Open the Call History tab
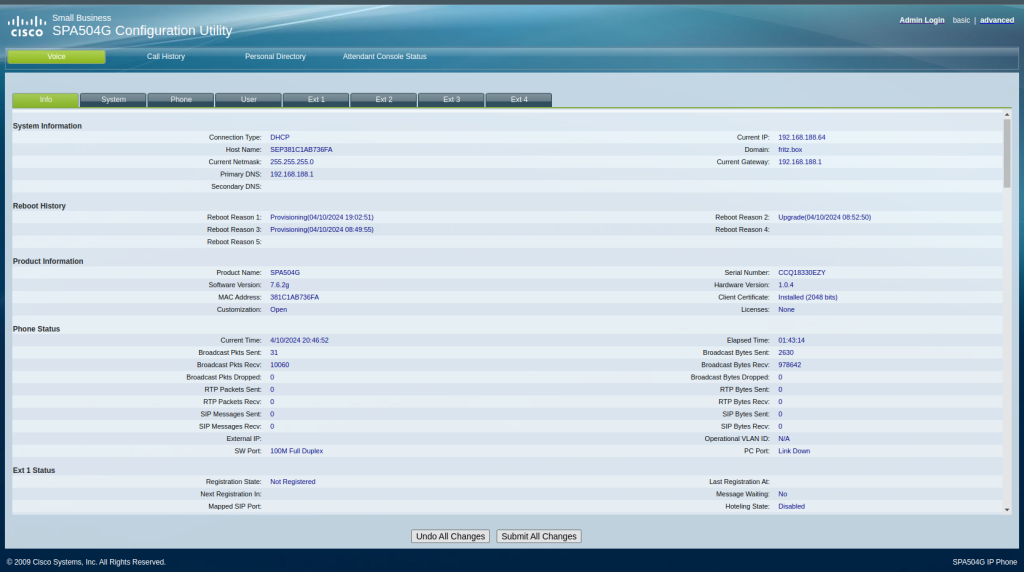The height and width of the screenshot is (572, 1024). (x=166, y=57)
